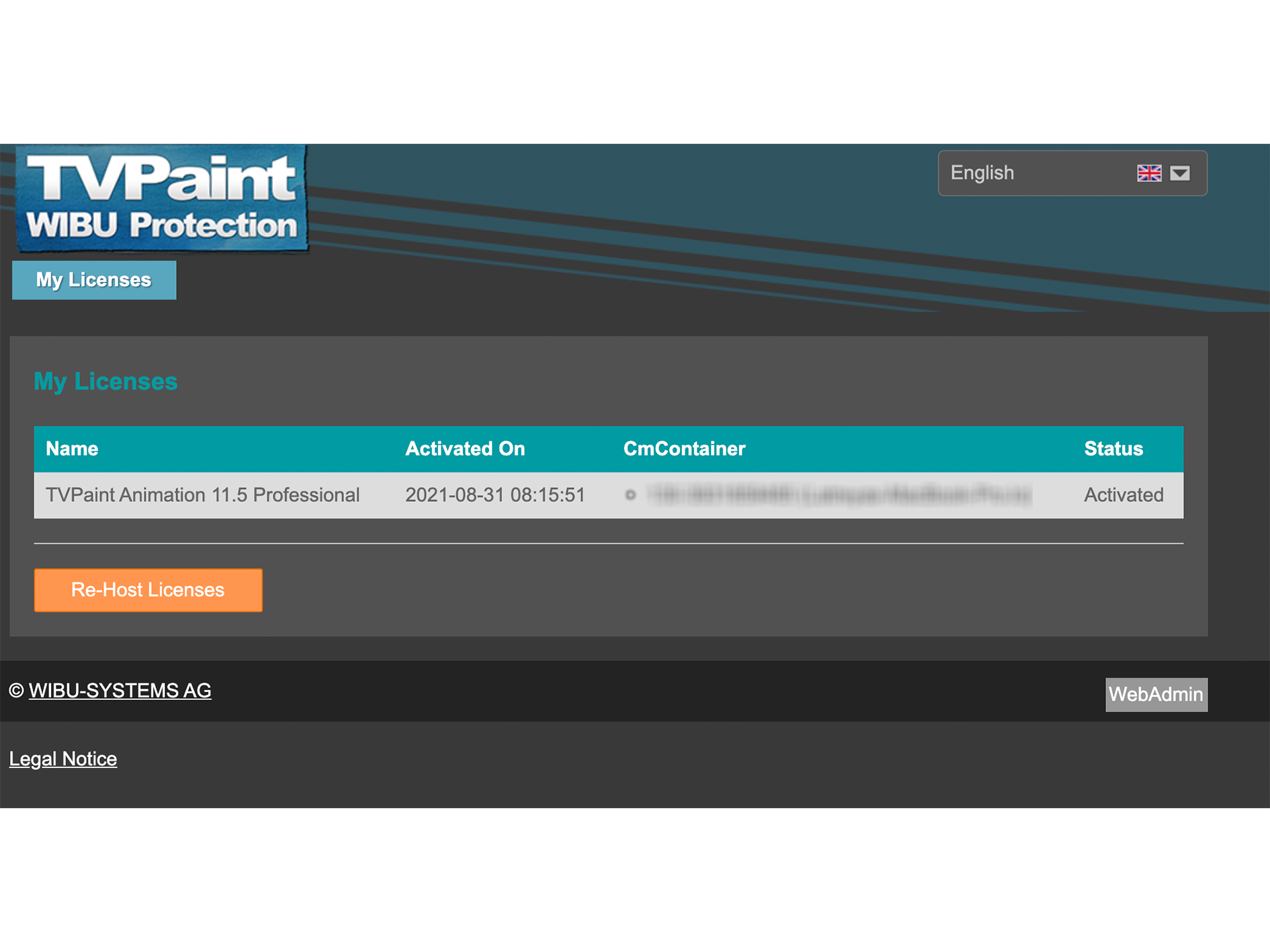Click the CmContainer circle icon in the row
1270x952 pixels.
630,495
